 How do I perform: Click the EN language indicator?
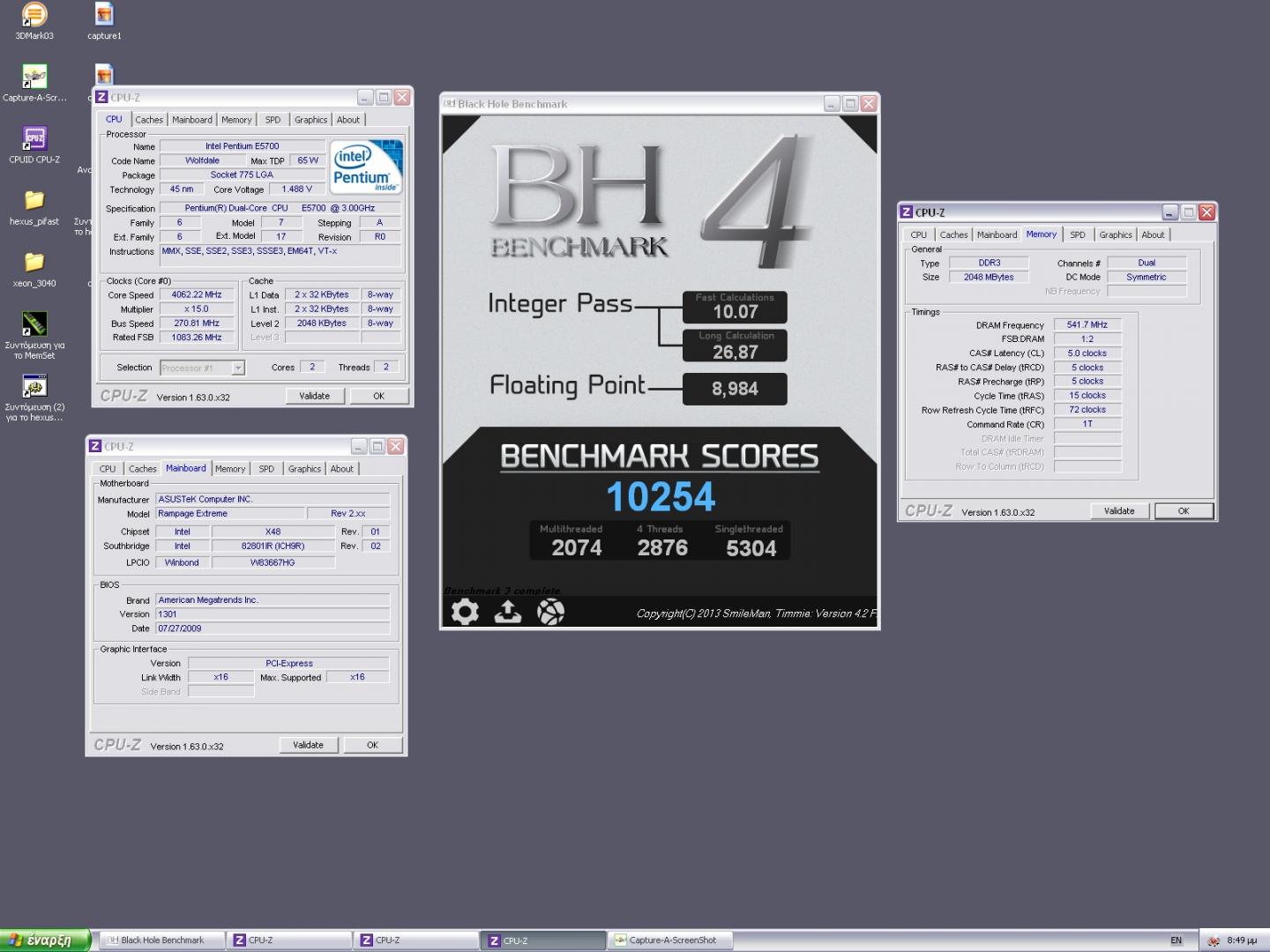coord(1176,941)
